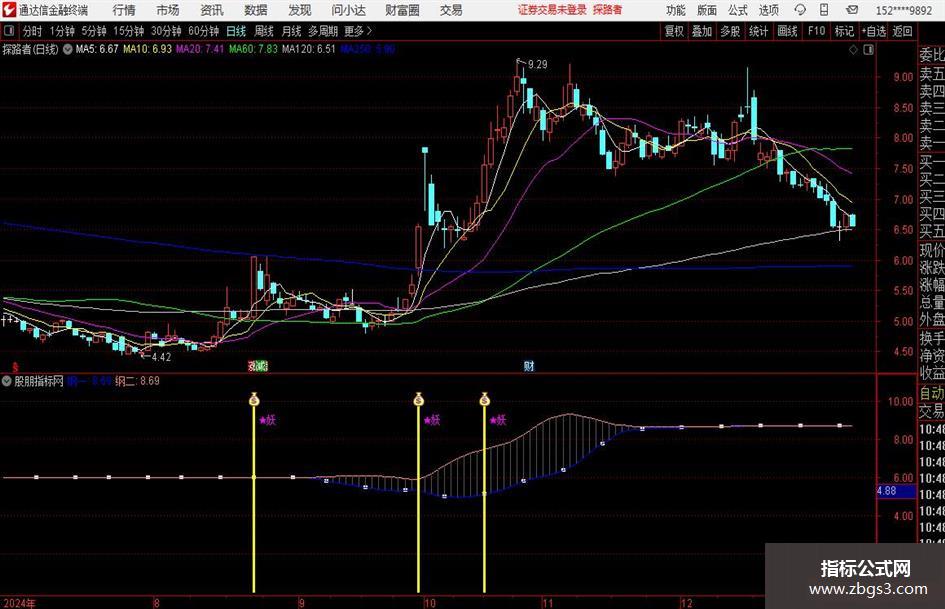Image resolution: width=945 pixels, height=609 pixels.
Task: Open the 市场 menu
Action: [x=168, y=10]
